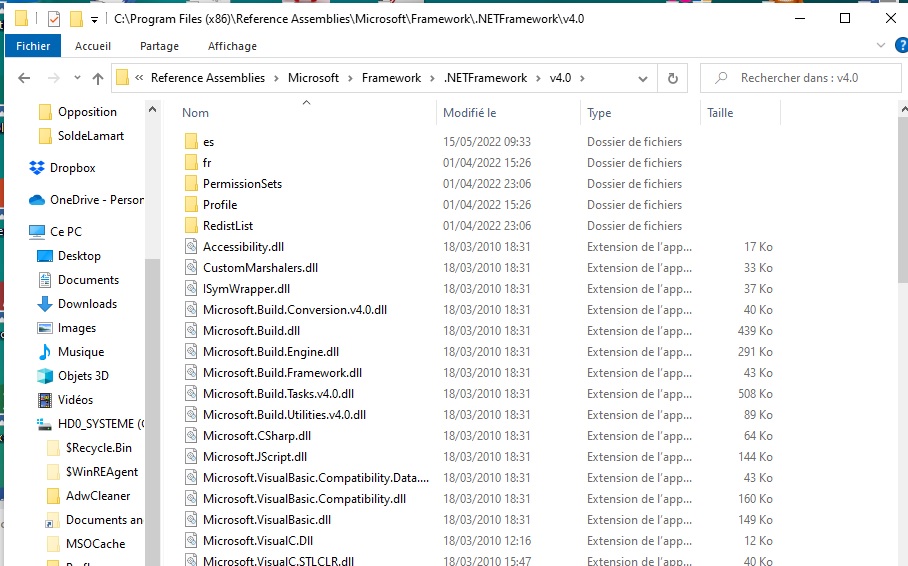908x566 pixels.
Task: Open the address bar history dropdown
Action: click(x=643, y=78)
